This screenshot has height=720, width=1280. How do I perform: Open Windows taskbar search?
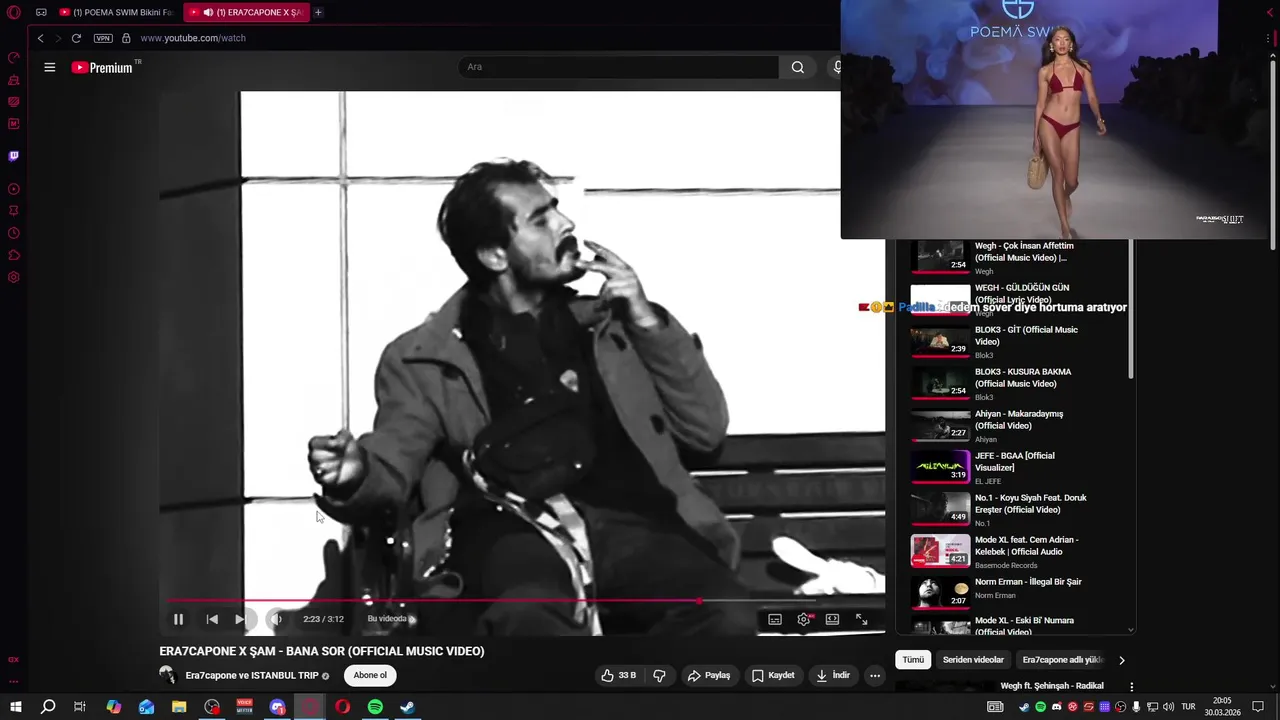47,707
